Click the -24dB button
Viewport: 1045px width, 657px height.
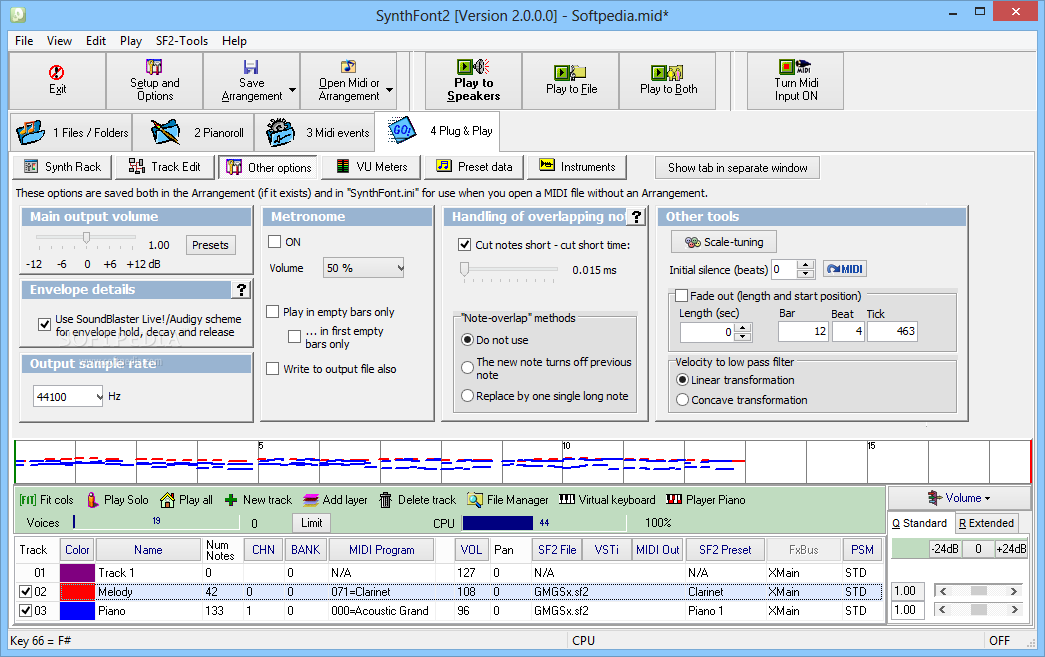point(945,548)
